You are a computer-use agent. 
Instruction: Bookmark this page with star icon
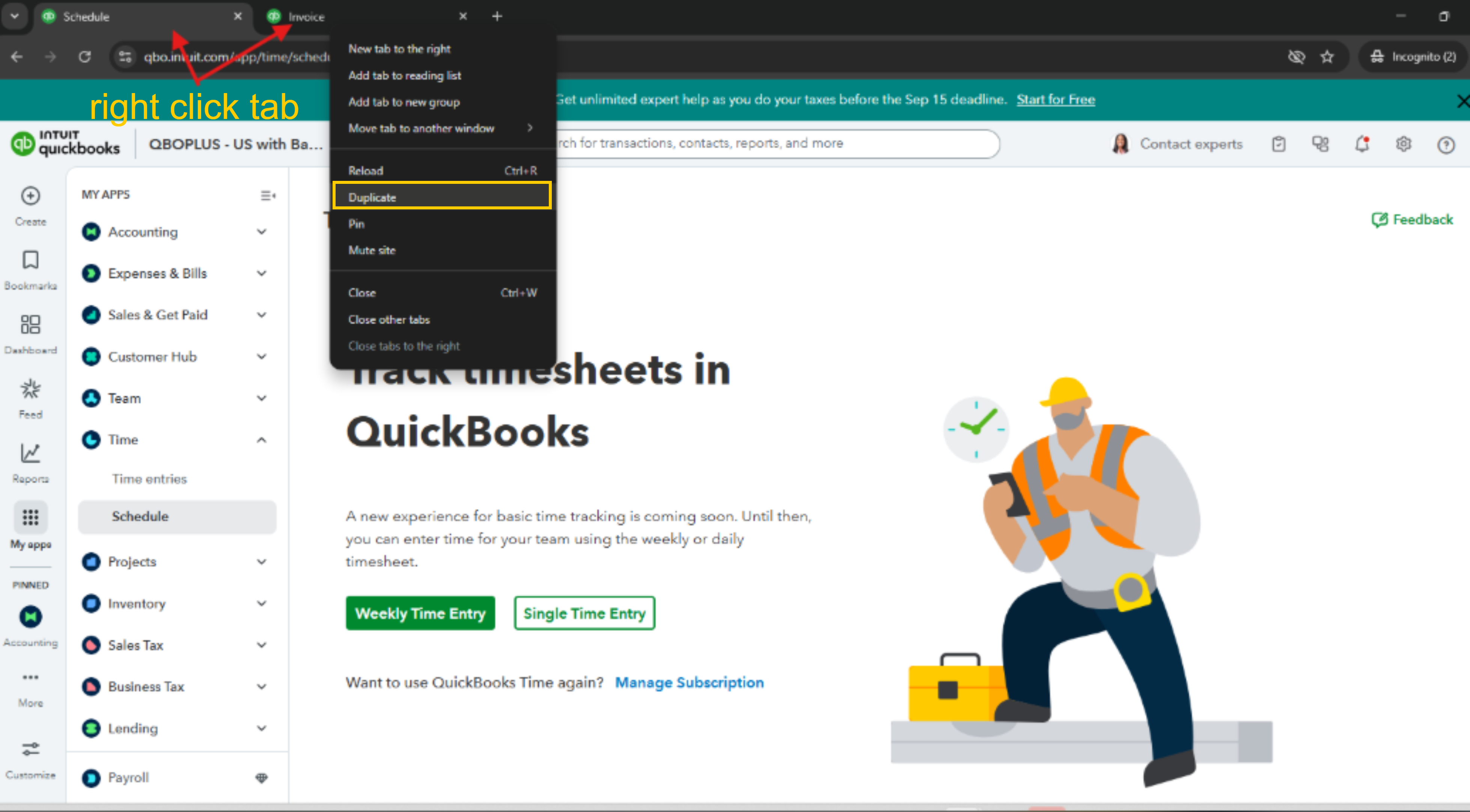pyautogui.click(x=1327, y=57)
